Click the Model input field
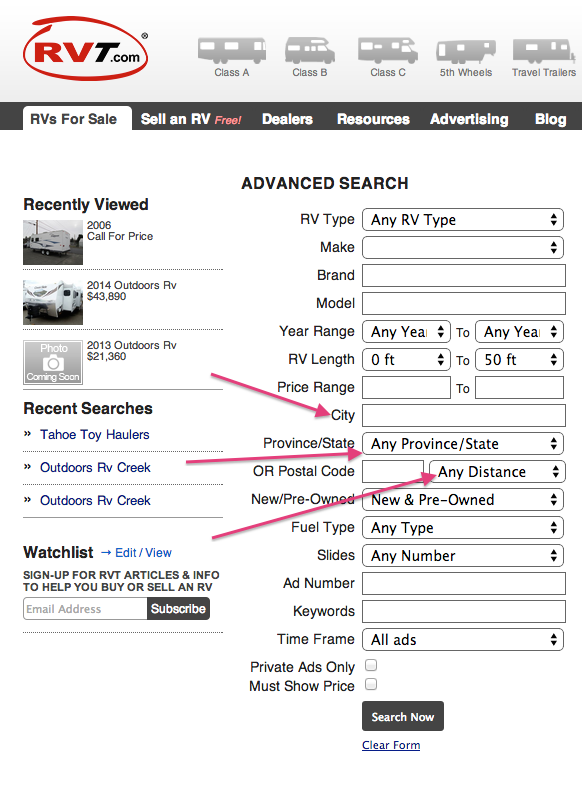 click(464, 303)
